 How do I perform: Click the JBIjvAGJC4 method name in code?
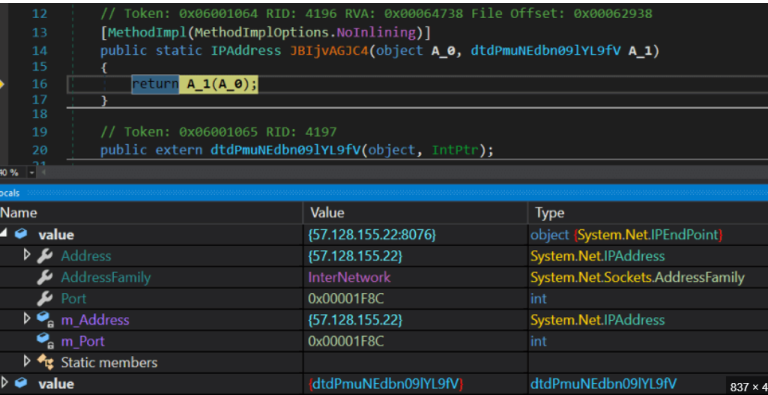click(x=329, y=50)
